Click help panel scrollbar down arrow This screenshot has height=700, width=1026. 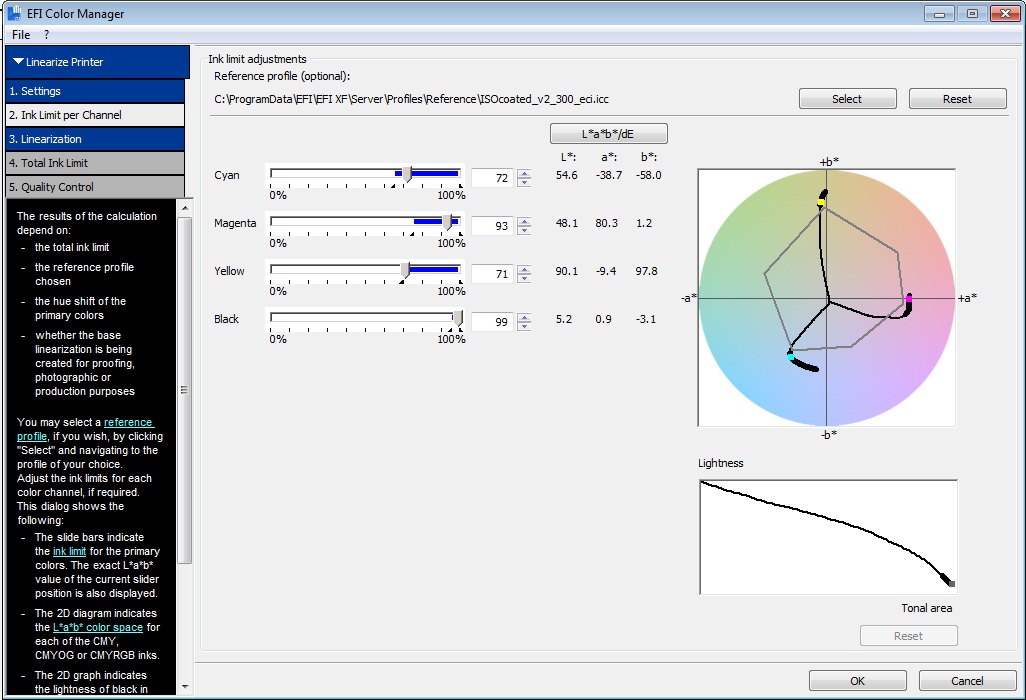[185, 687]
